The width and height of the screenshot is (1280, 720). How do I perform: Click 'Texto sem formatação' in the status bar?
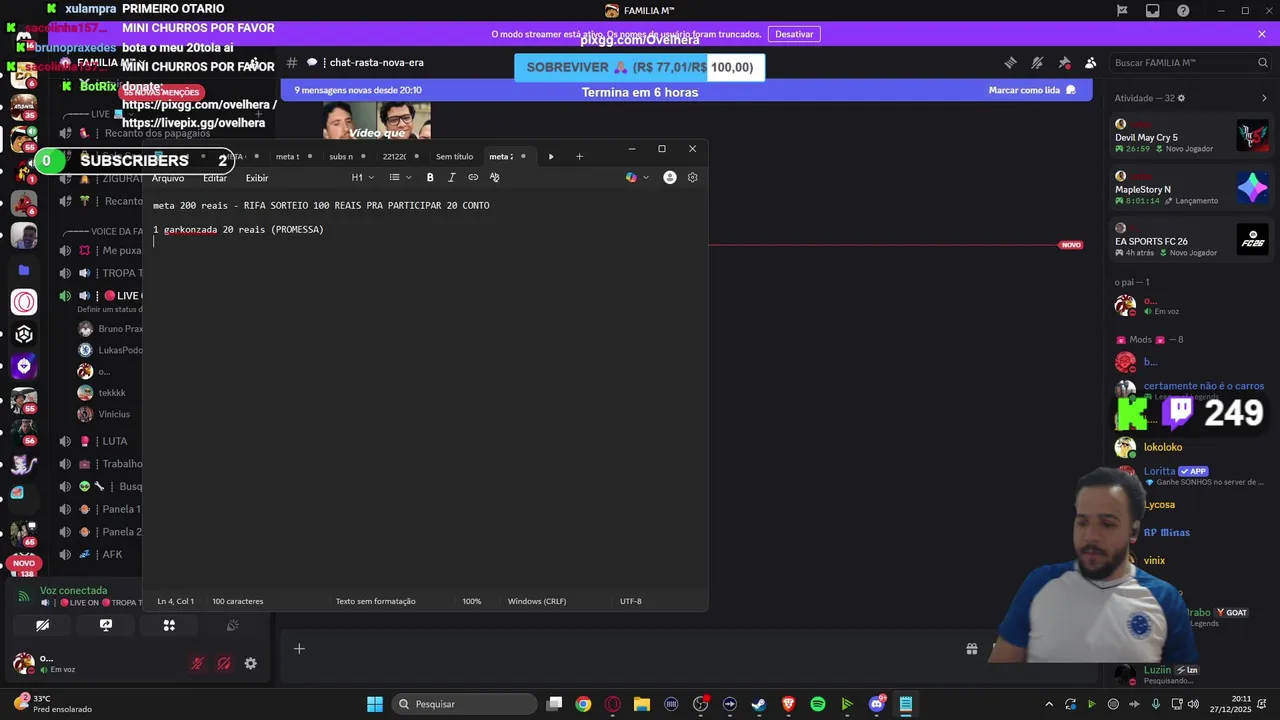pos(375,601)
